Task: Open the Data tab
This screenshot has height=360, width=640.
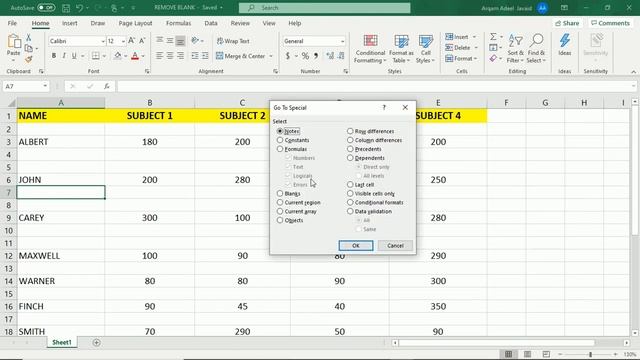Action: [211, 23]
